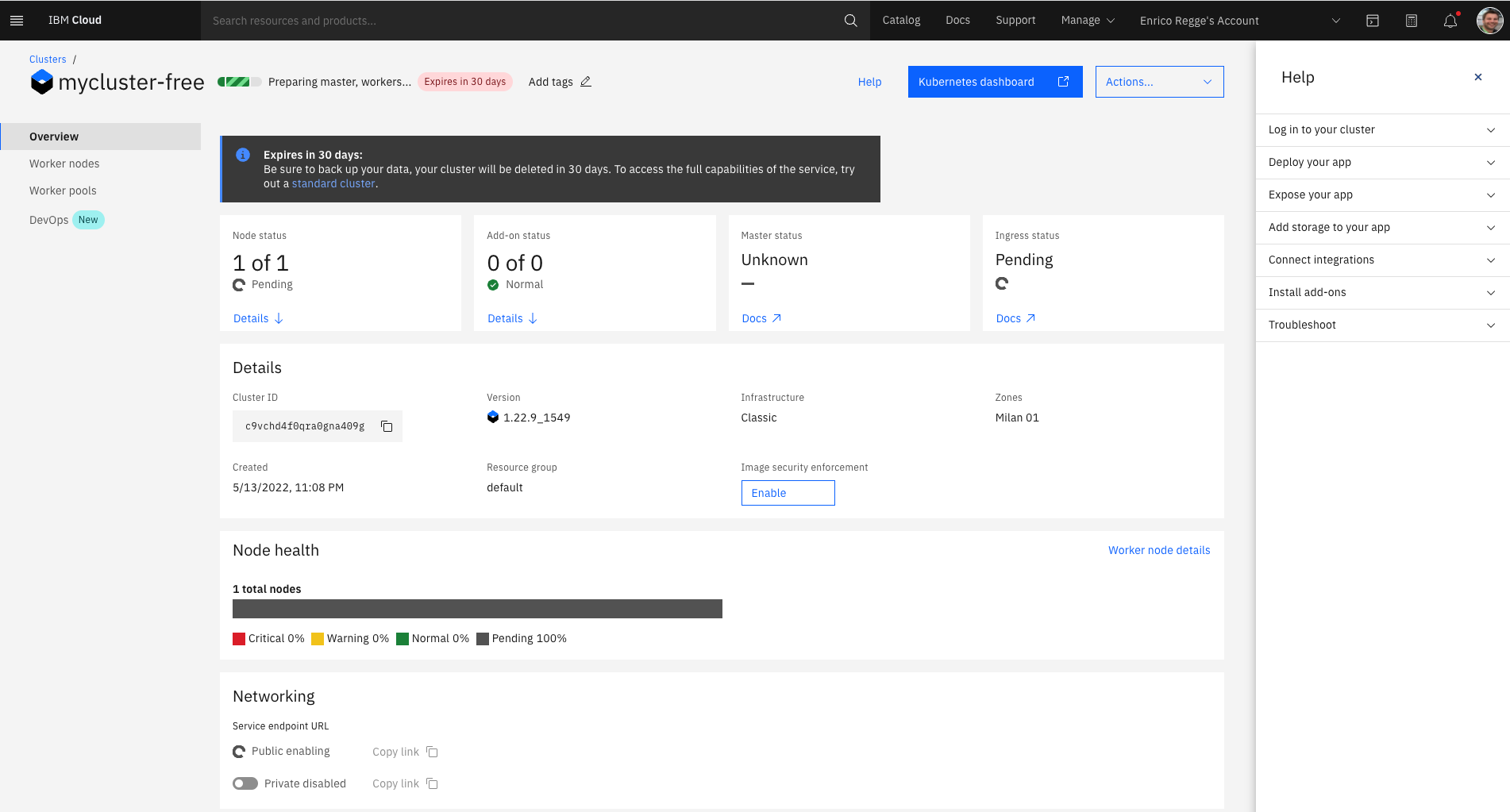Click the info icon in expiration banner
1510x812 pixels.
[243, 155]
